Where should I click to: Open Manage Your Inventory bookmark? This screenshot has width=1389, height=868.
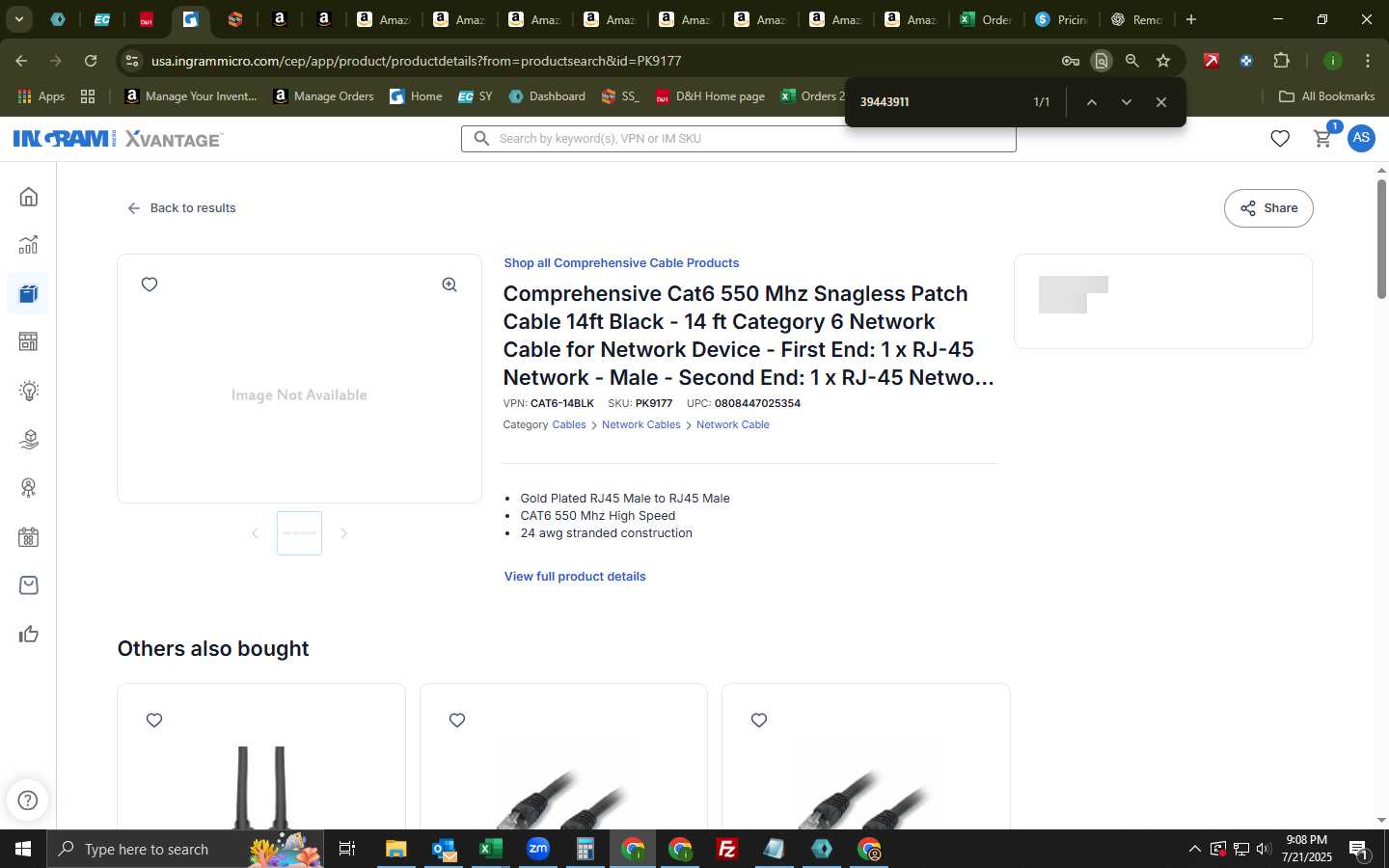pos(191,96)
